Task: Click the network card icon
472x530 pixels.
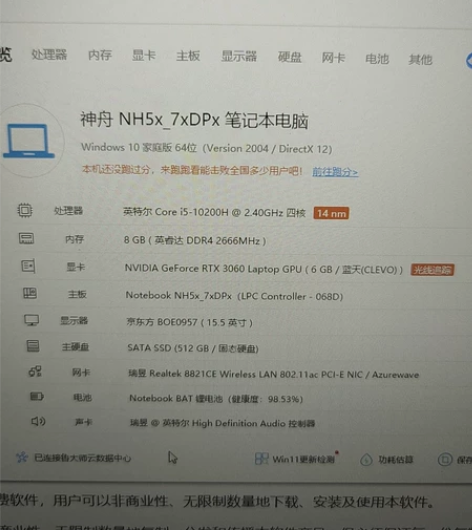Action: [x=35, y=371]
